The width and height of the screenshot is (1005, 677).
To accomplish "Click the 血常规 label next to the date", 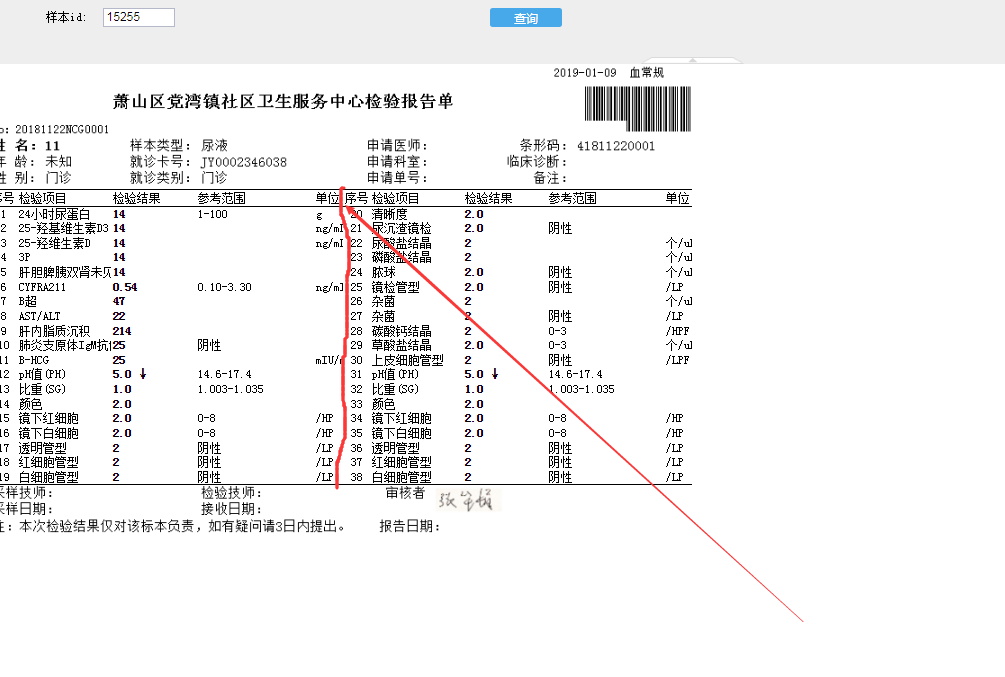I will pos(647,72).
